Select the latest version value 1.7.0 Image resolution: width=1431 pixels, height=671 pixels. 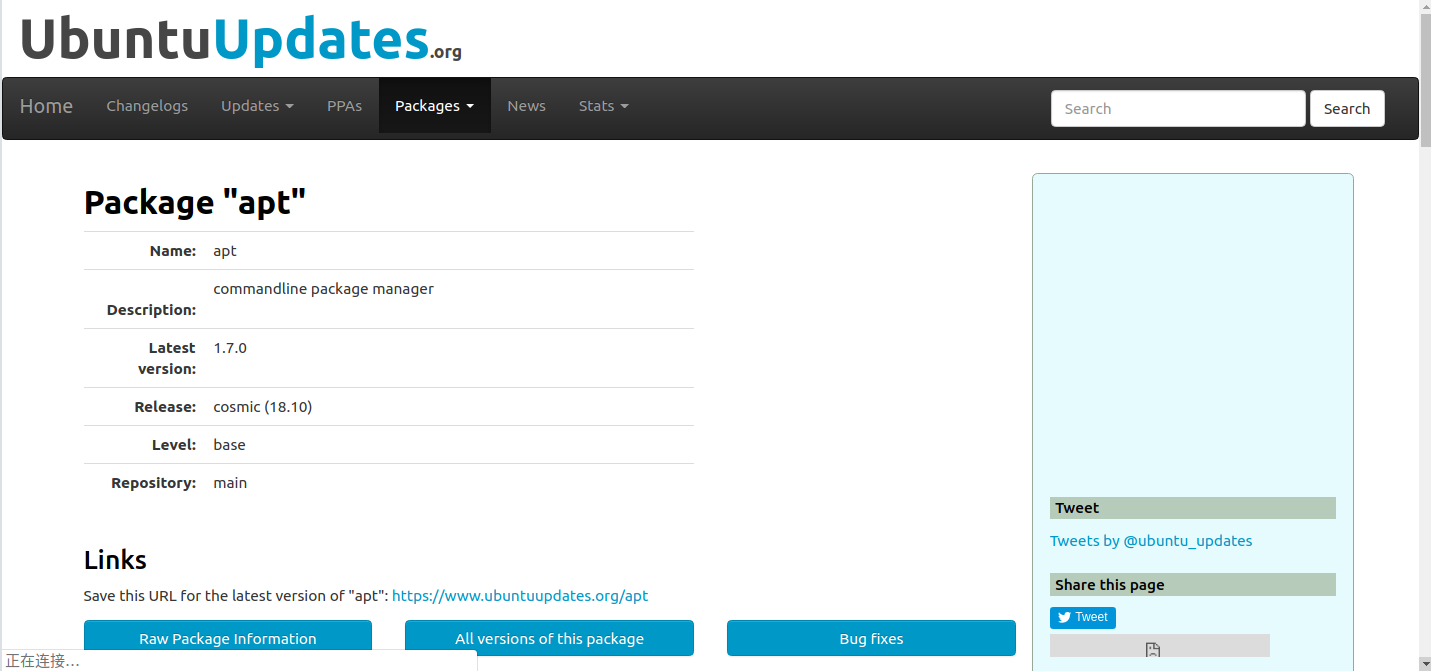click(230, 348)
